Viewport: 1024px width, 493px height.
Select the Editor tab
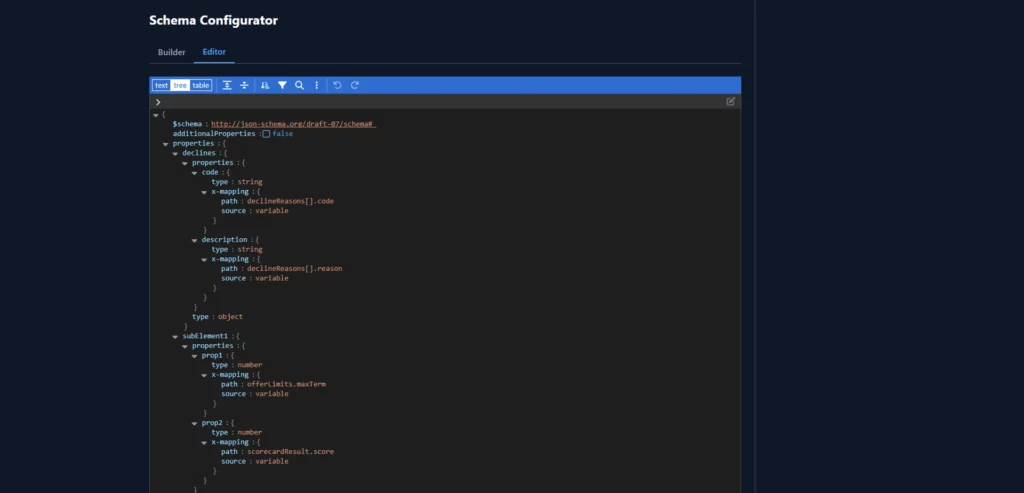[x=214, y=52]
